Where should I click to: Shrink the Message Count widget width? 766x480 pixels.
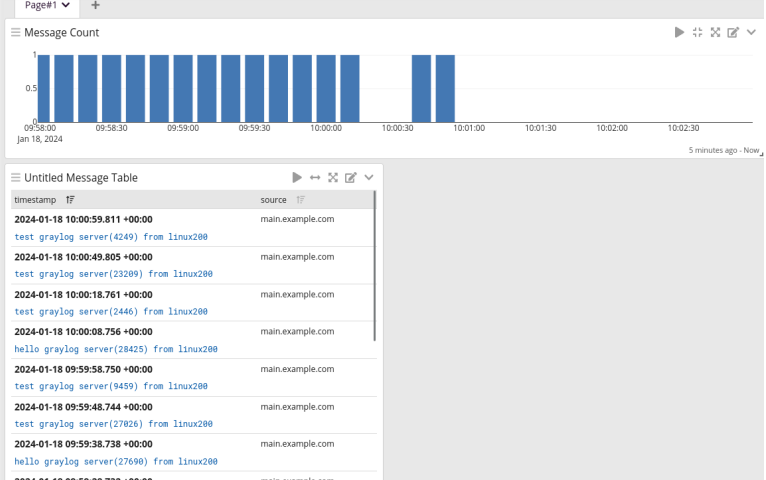(697, 32)
